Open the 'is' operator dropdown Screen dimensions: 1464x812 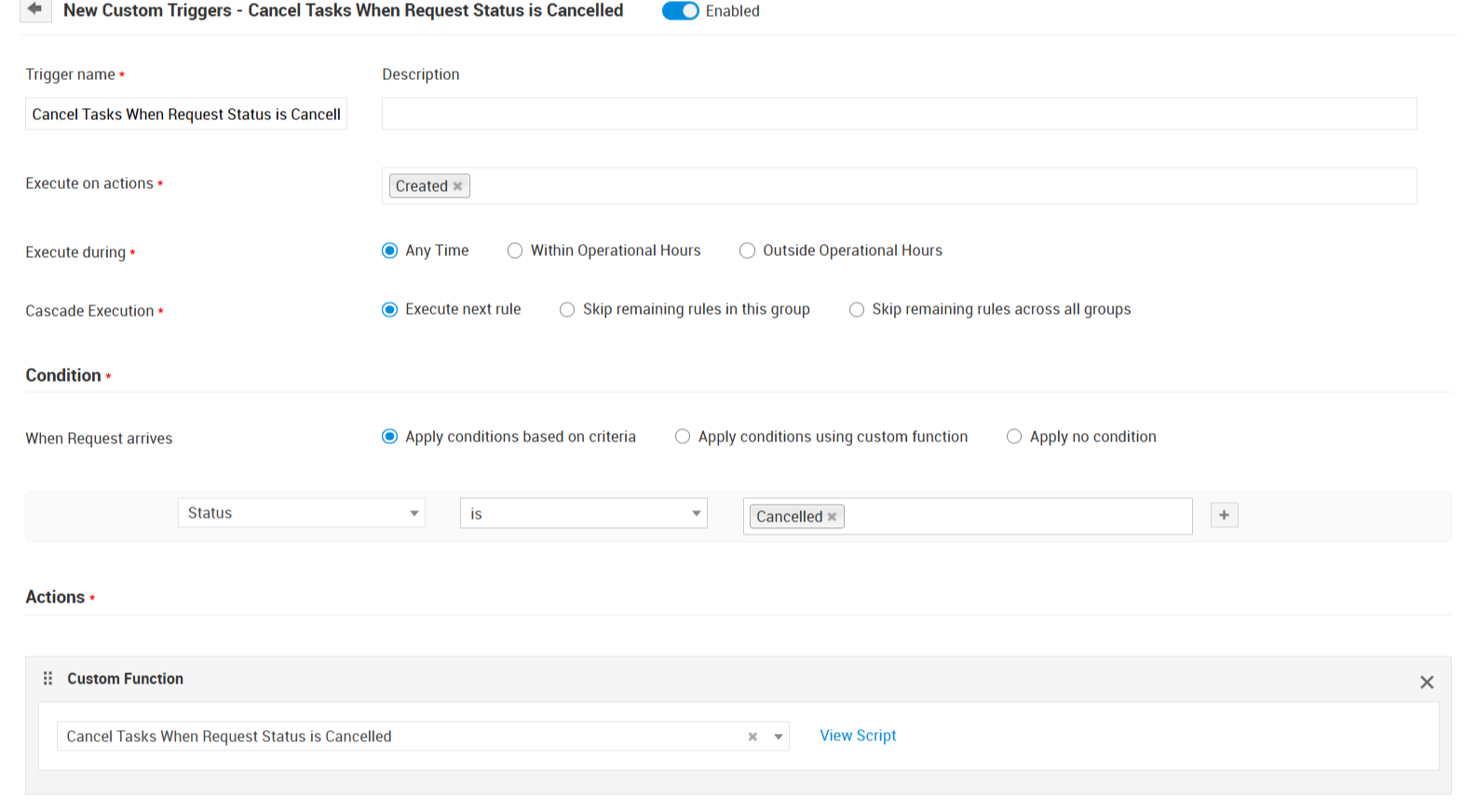(583, 514)
